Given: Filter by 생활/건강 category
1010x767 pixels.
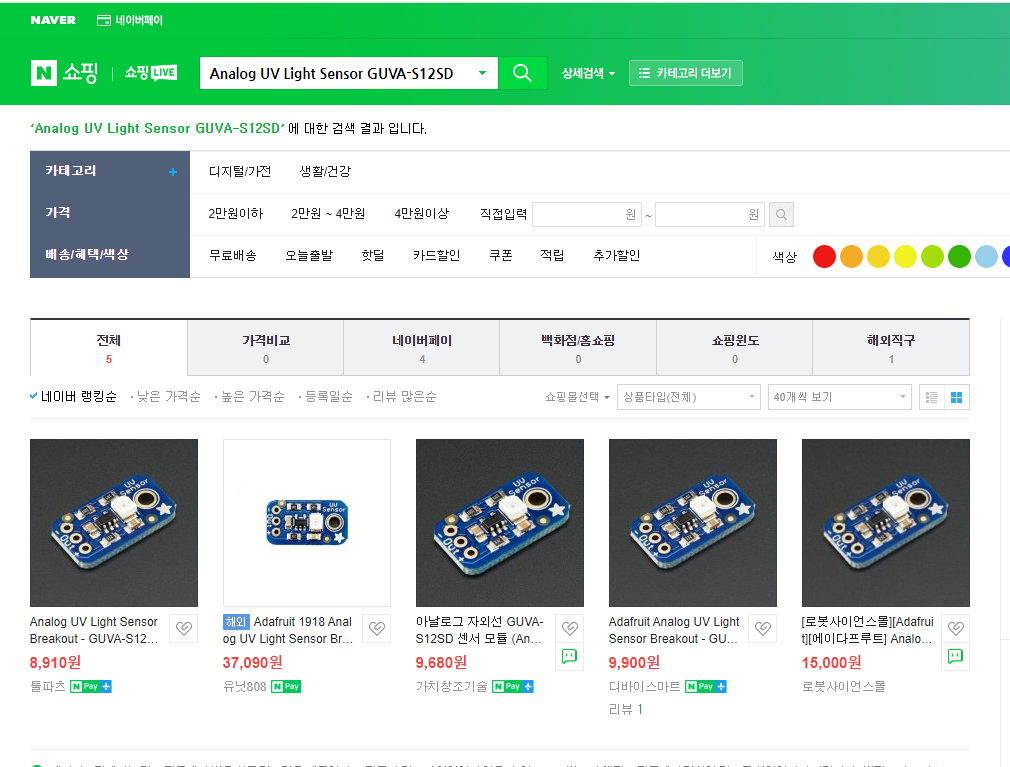Looking at the screenshot, I should [325, 171].
